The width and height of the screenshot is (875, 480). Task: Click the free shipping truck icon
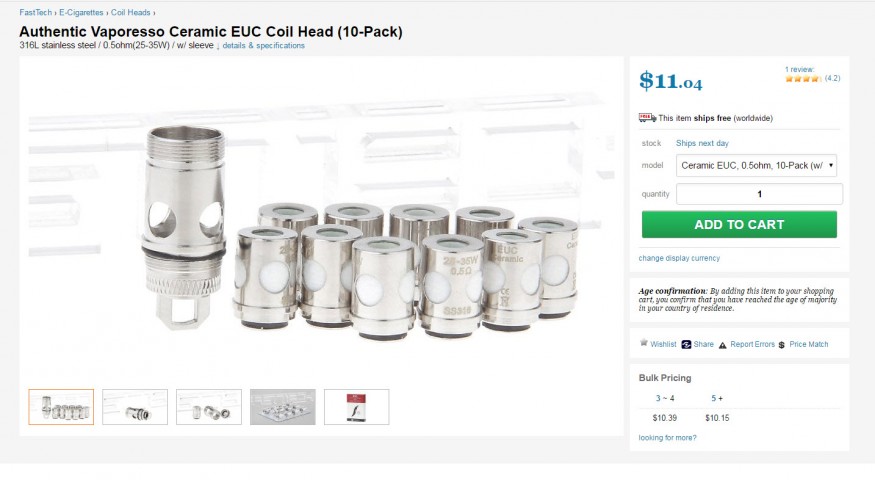tap(647, 118)
